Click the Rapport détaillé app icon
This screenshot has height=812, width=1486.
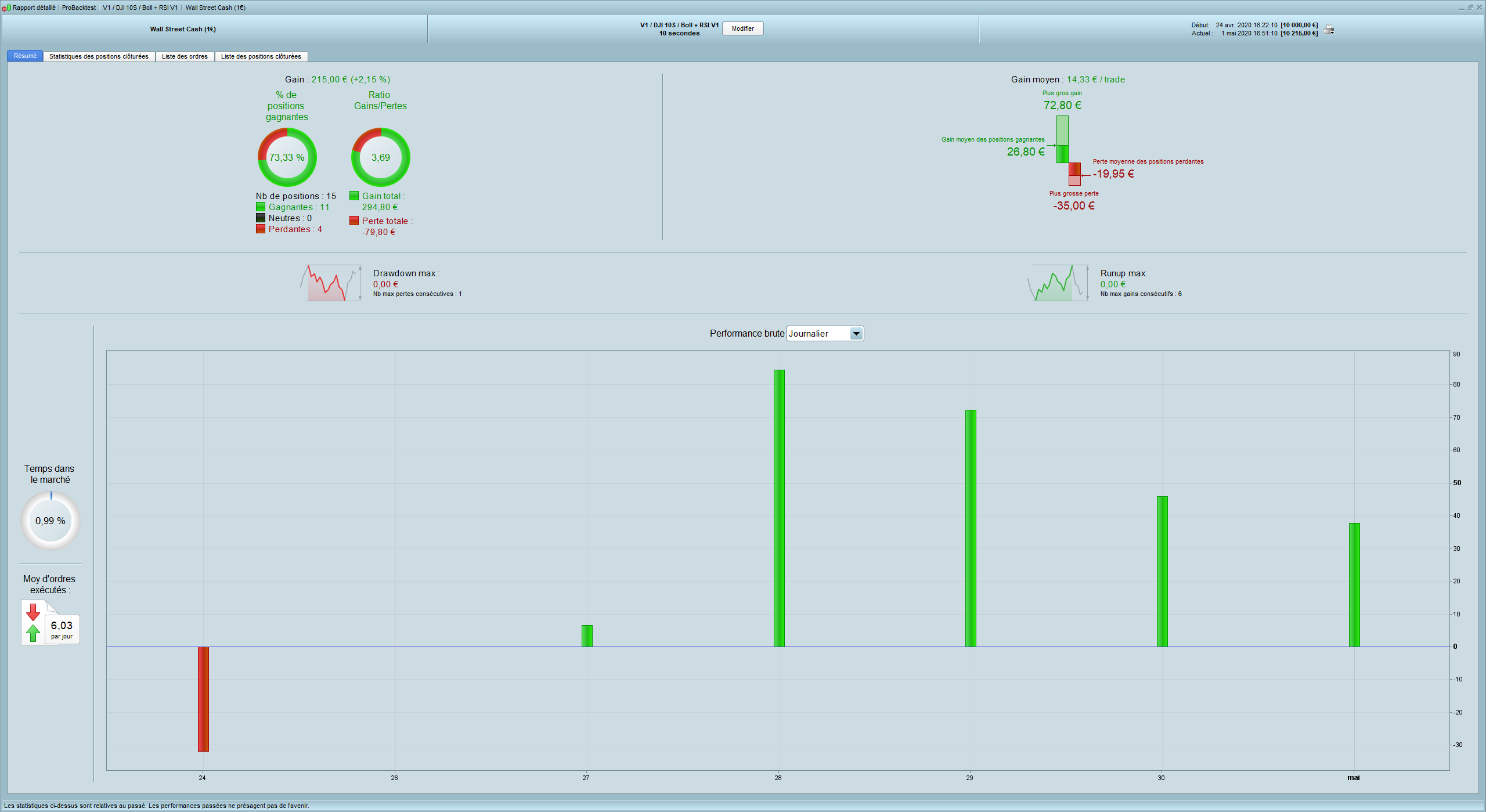pos(6,8)
